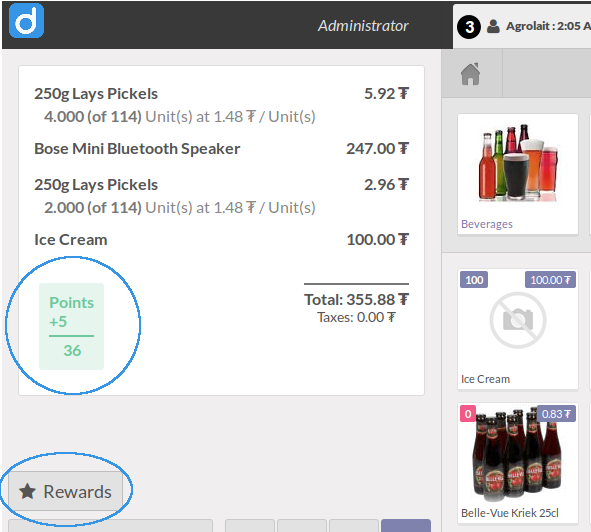The image size is (591, 532).
Task: Click the Ice Cream stock badge 100
Action: coord(474,280)
